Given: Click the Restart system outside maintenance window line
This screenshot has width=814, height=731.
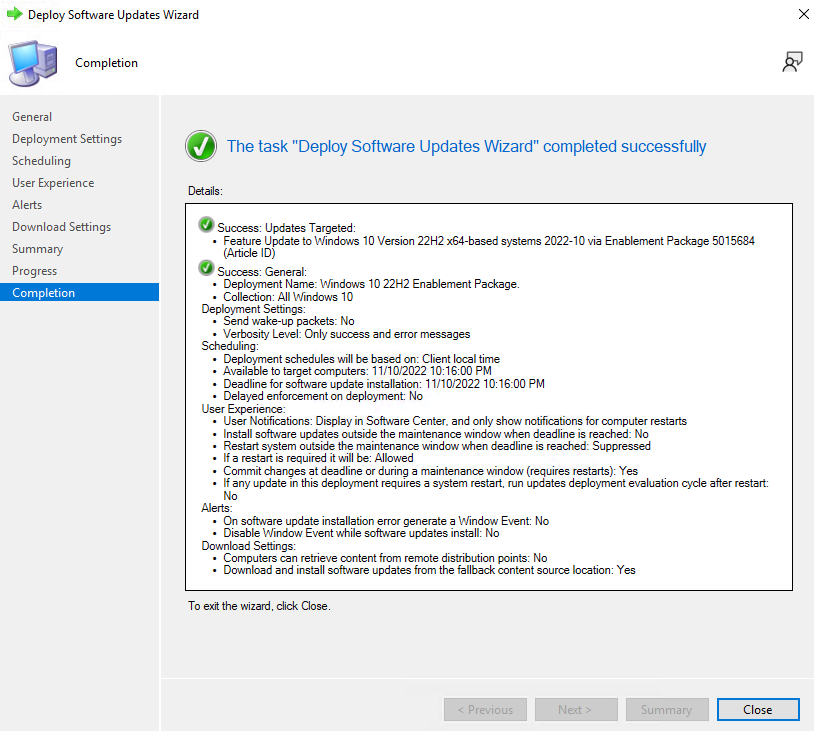Looking at the screenshot, I should point(437,446).
